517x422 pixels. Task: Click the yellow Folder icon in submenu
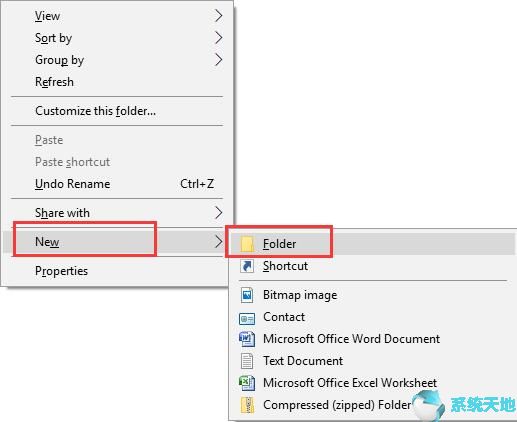tap(247, 244)
